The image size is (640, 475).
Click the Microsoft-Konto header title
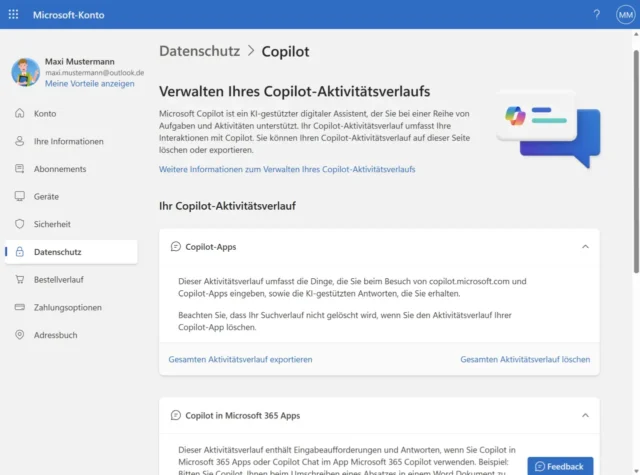[69, 15]
